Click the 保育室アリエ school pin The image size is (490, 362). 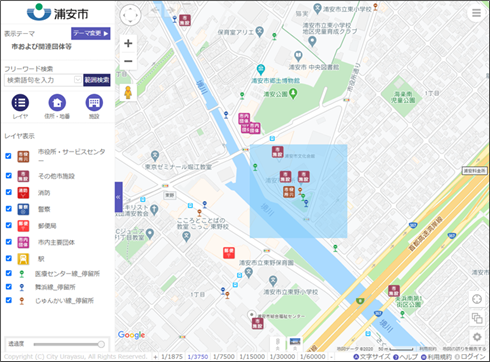(259, 32)
